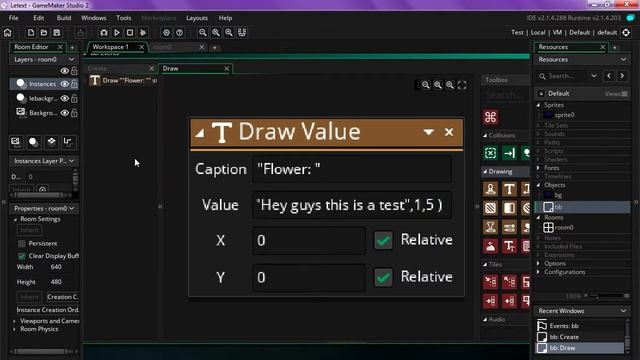Click the Caption input field
Screen dimensions: 640x360
pos(352,169)
